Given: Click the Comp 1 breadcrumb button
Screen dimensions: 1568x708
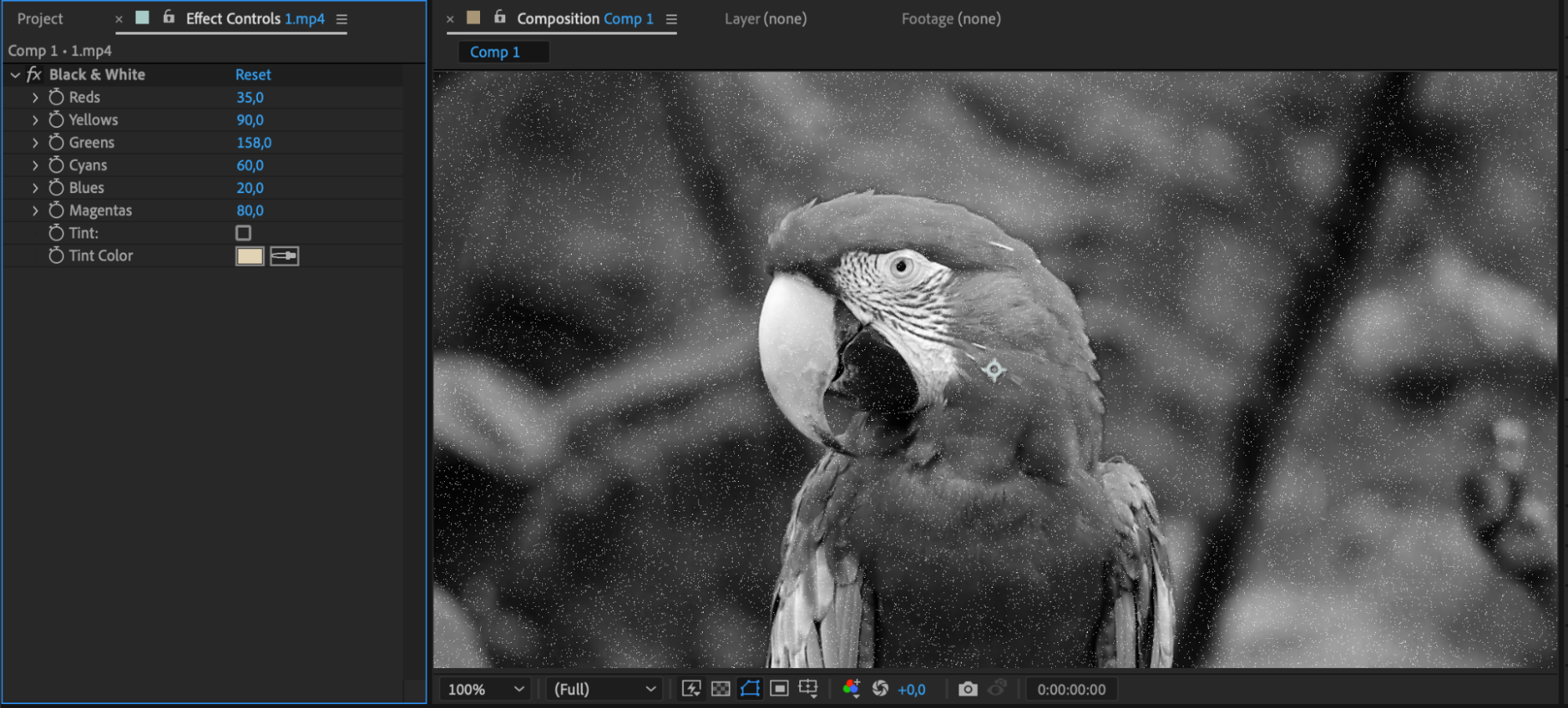Looking at the screenshot, I should pyautogui.click(x=495, y=52).
